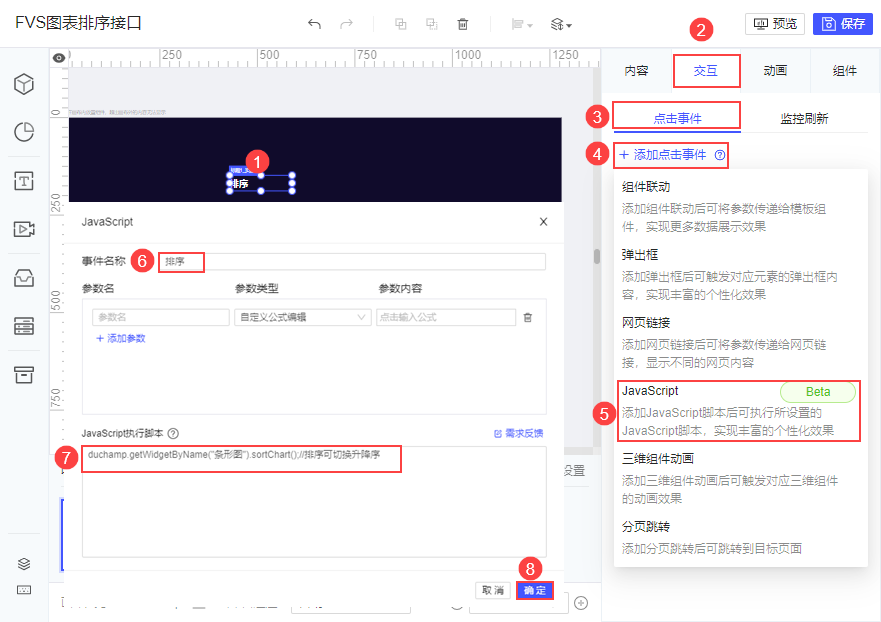Click the 事件名称 input field
The height and width of the screenshot is (622, 881).
[352, 261]
